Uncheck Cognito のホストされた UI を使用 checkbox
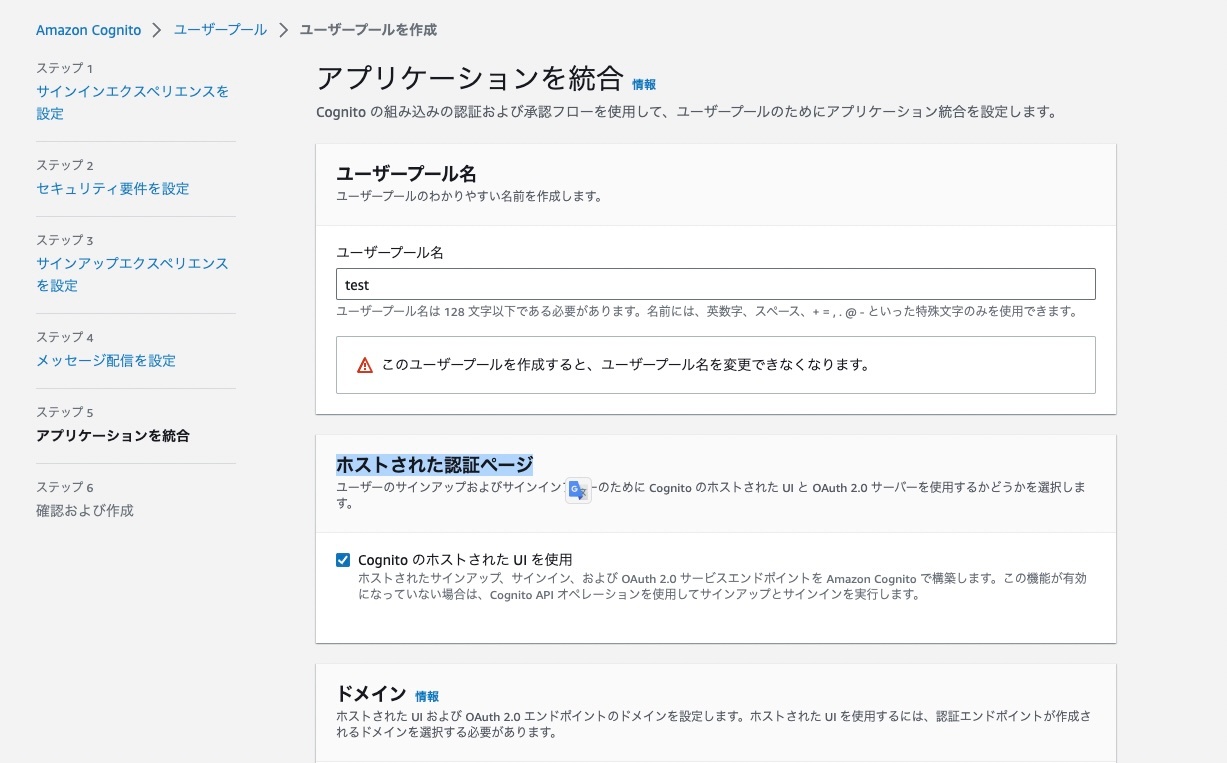 click(343, 560)
